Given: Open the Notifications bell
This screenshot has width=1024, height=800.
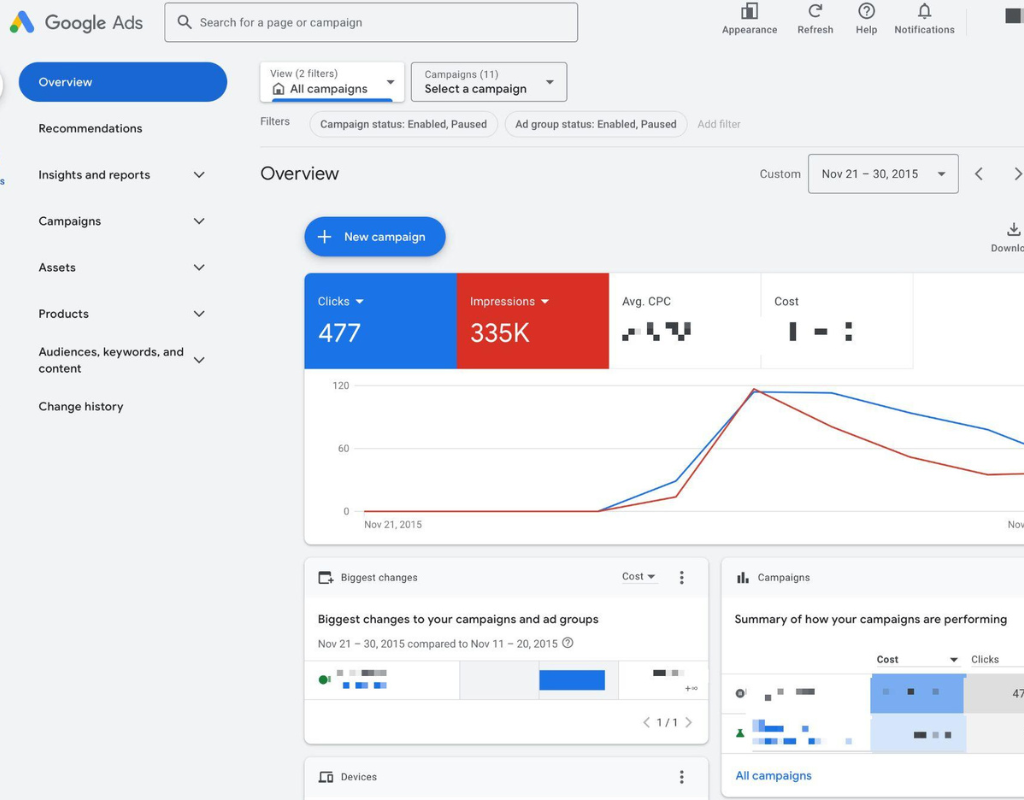Looking at the screenshot, I should click(x=924, y=11).
